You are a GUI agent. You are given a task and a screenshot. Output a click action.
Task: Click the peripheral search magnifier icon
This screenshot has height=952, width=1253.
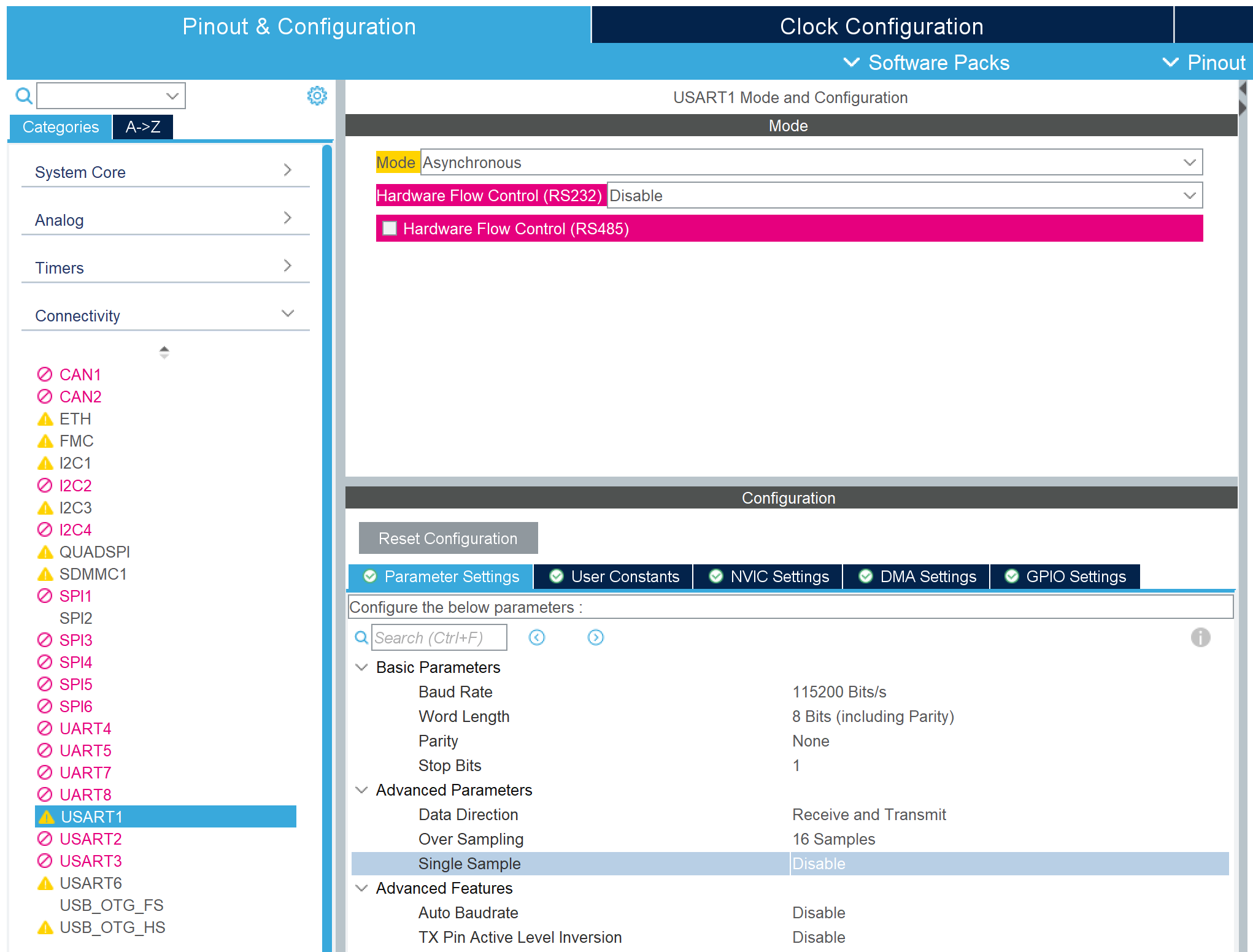pos(24,96)
